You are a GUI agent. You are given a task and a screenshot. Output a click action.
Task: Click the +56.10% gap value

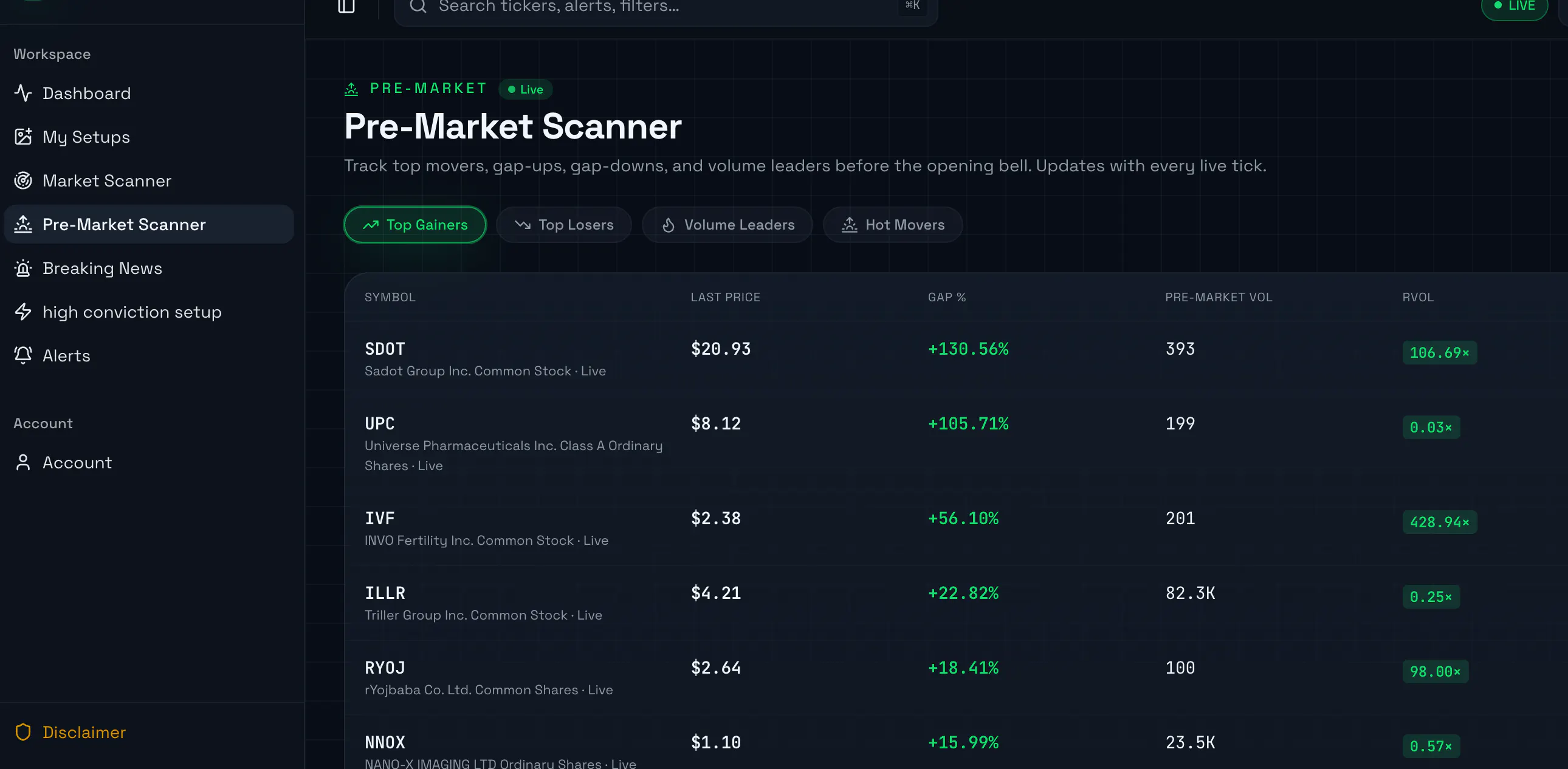coord(963,519)
